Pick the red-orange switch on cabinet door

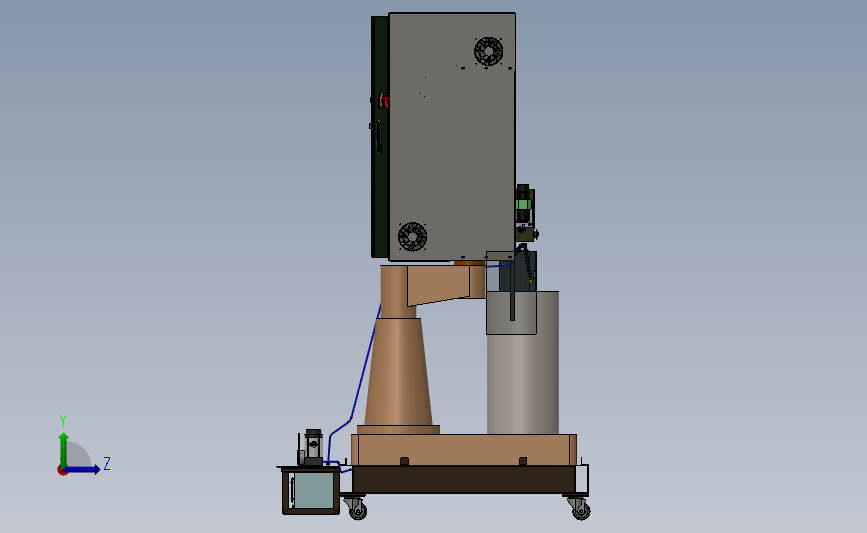(384, 101)
